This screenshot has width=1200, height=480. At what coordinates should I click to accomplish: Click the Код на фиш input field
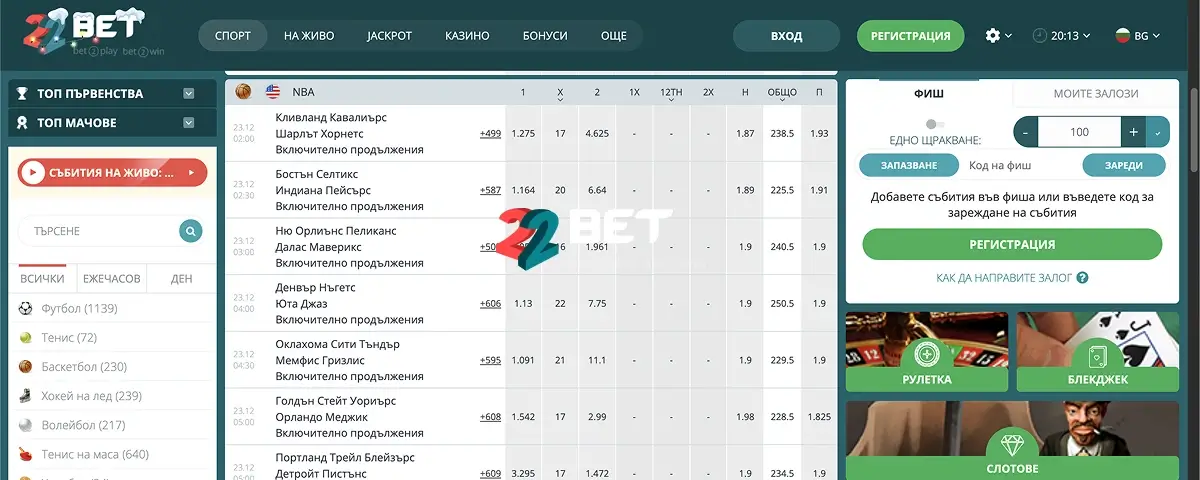point(1020,165)
